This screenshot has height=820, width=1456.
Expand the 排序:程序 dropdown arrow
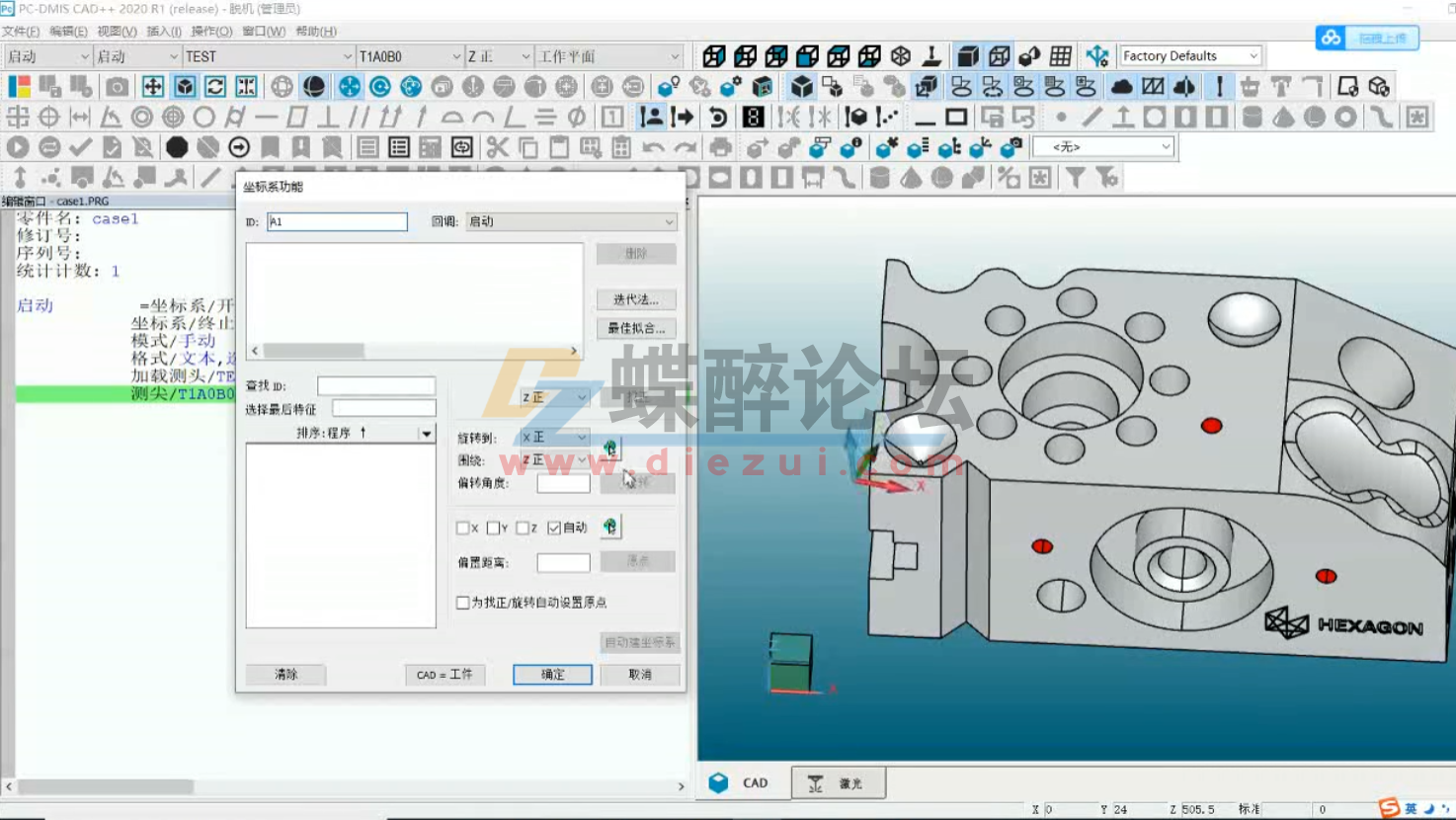click(427, 433)
